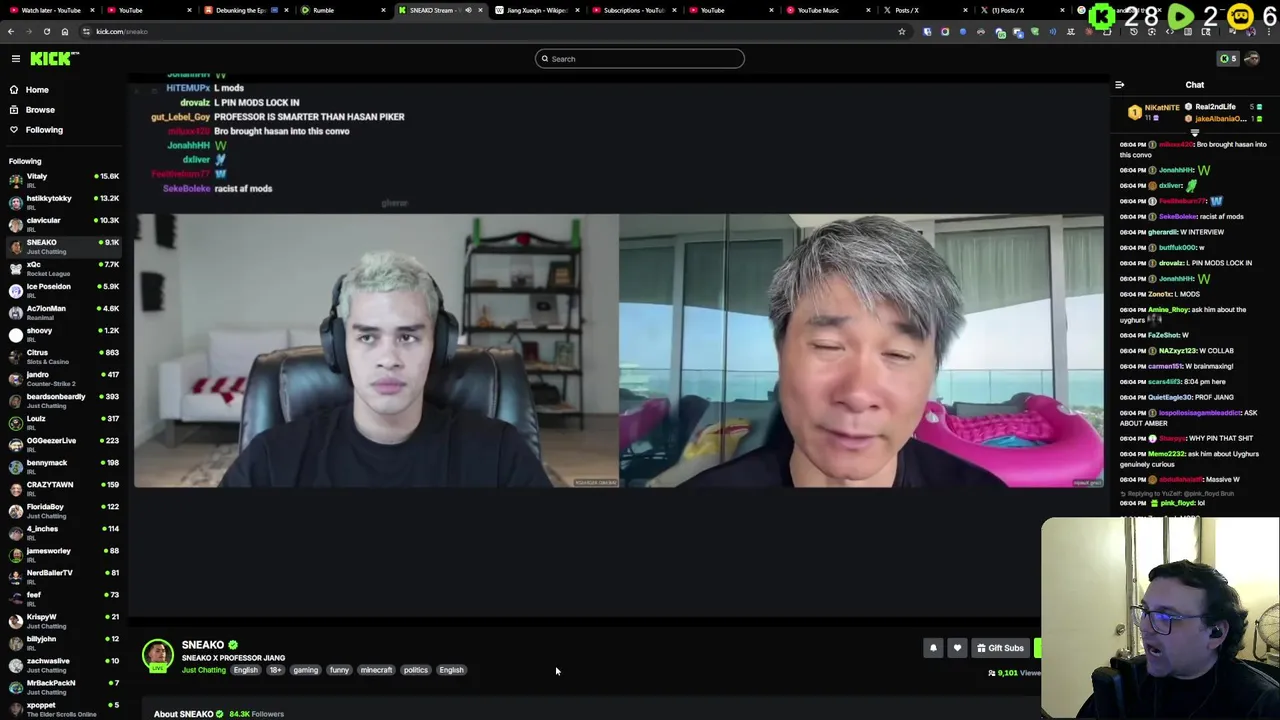Open 4_inches' channel avatar
The height and width of the screenshot is (720, 1280).
pyautogui.click(x=15, y=533)
